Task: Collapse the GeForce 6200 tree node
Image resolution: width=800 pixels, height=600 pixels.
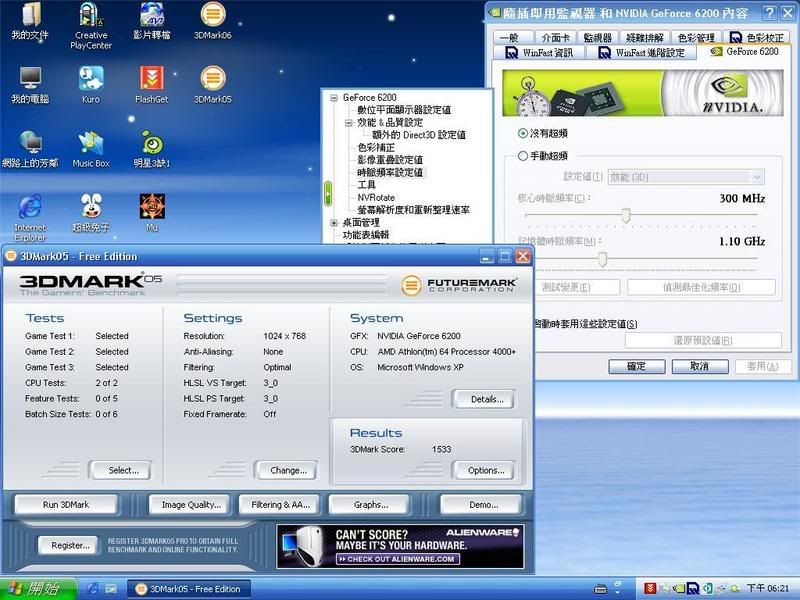Action: [334, 98]
